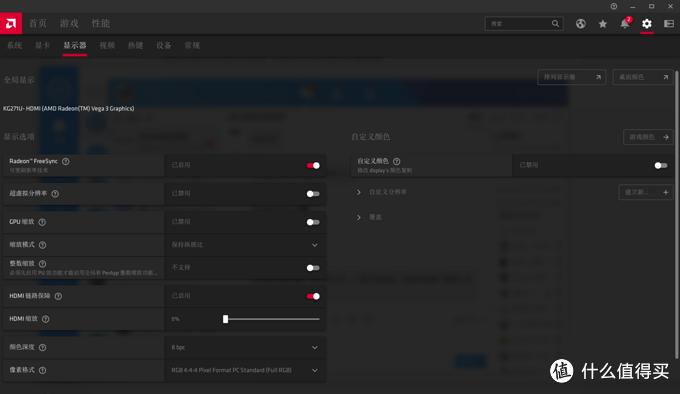Disable the HDMI 链路保障 toggle
This screenshot has height=394, width=680.
tap(313, 296)
